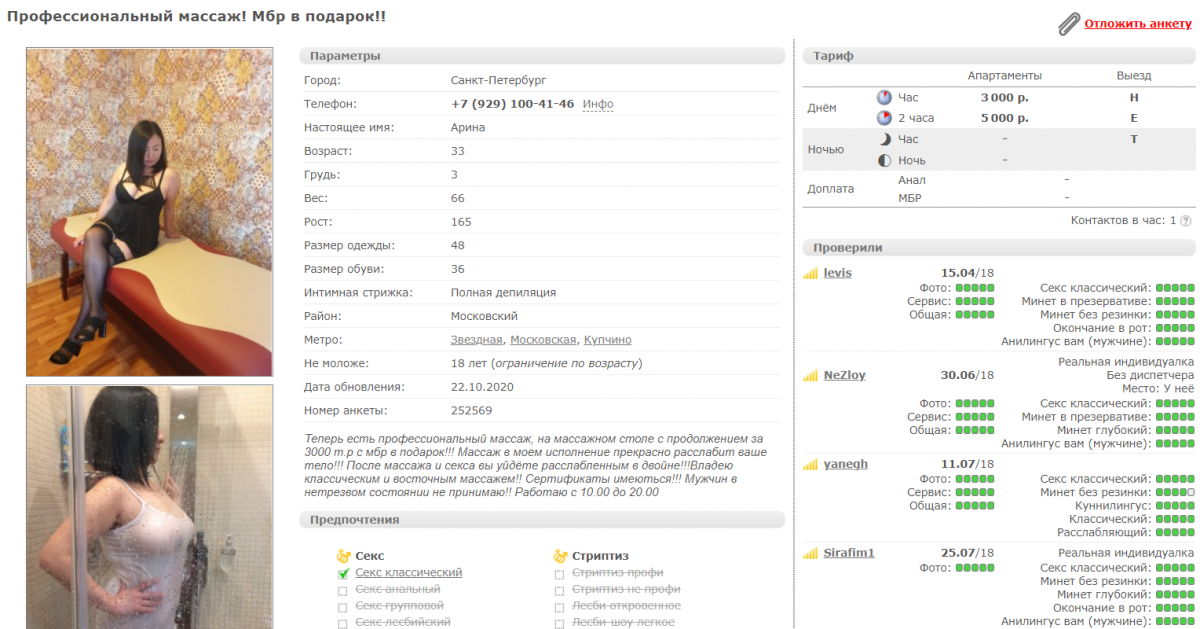Click the half-moon icon next to Ночь
The image size is (1200, 629).
884,161
